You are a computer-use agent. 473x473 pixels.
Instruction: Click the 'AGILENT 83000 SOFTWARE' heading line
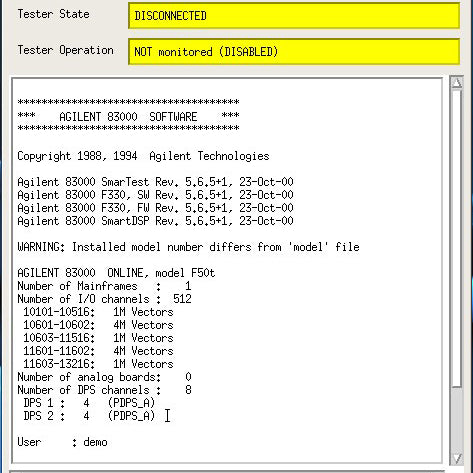tap(128, 117)
